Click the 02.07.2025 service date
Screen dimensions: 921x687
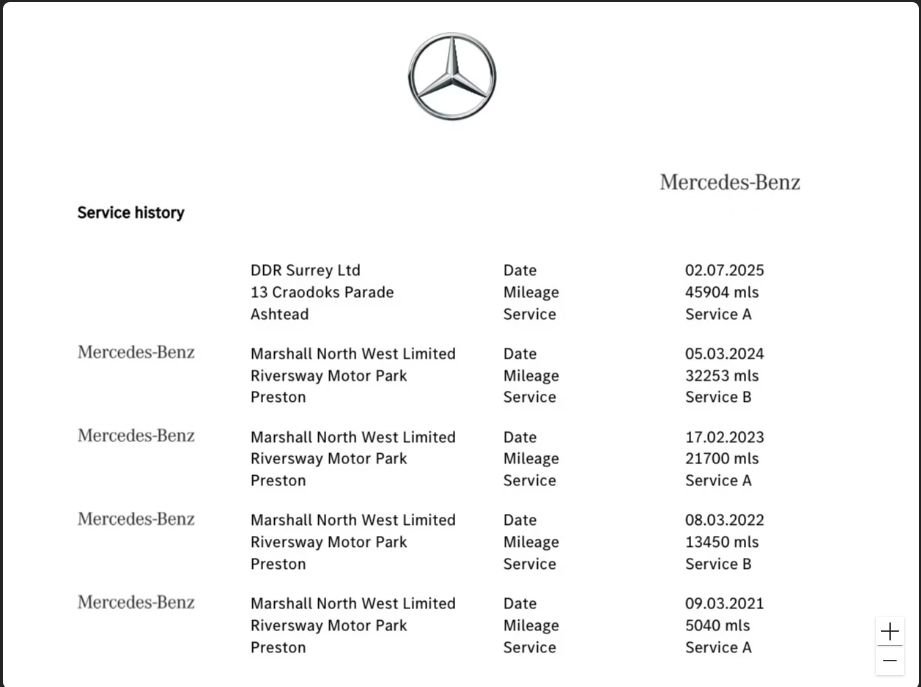coord(724,270)
